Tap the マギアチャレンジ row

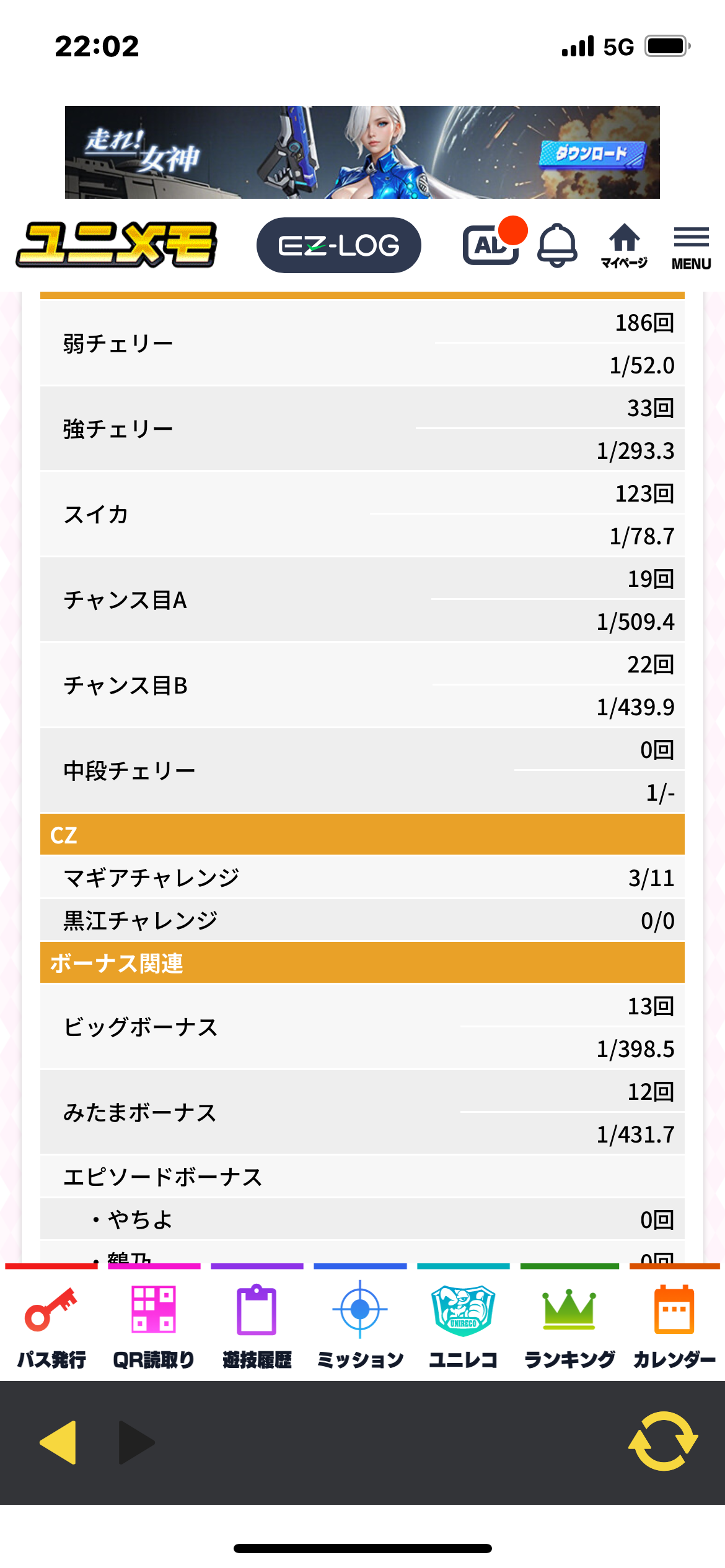tap(362, 878)
